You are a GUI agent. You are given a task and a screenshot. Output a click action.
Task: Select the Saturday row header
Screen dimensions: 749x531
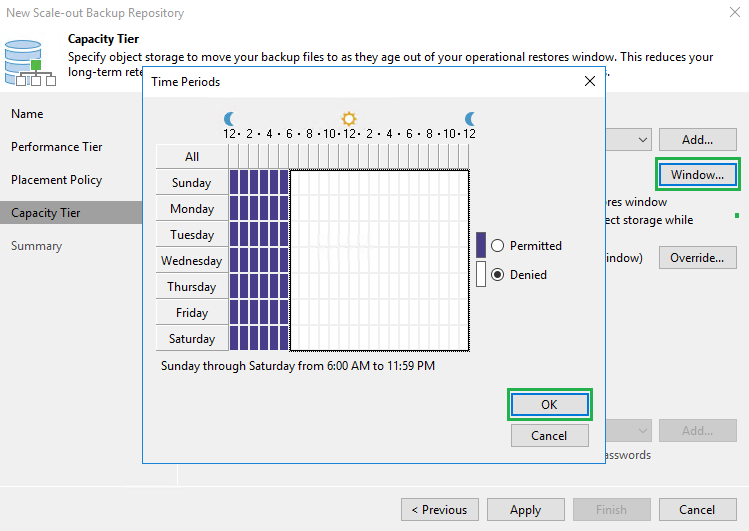pyautogui.click(x=192, y=339)
